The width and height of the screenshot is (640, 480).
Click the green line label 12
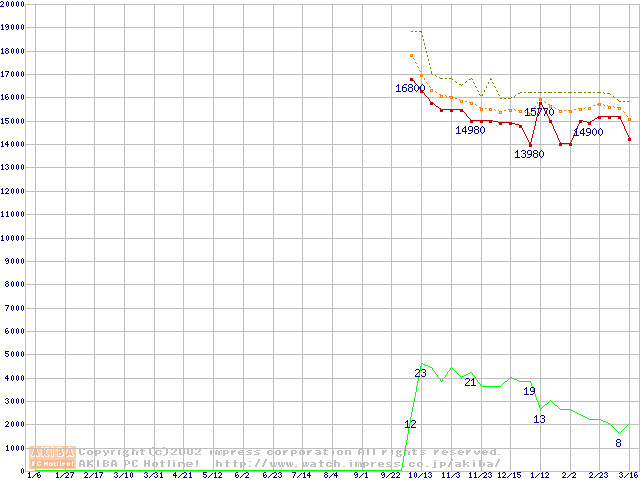(x=410, y=424)
